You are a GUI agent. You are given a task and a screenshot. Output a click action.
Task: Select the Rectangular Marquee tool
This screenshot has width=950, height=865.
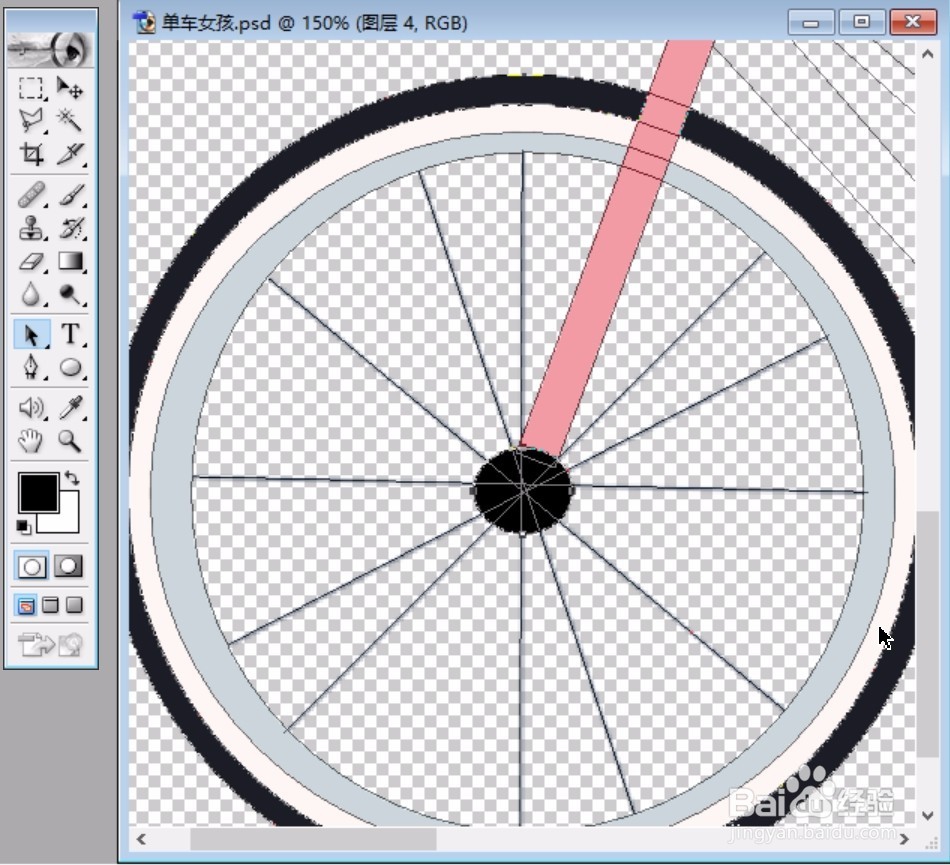(31, 88)
